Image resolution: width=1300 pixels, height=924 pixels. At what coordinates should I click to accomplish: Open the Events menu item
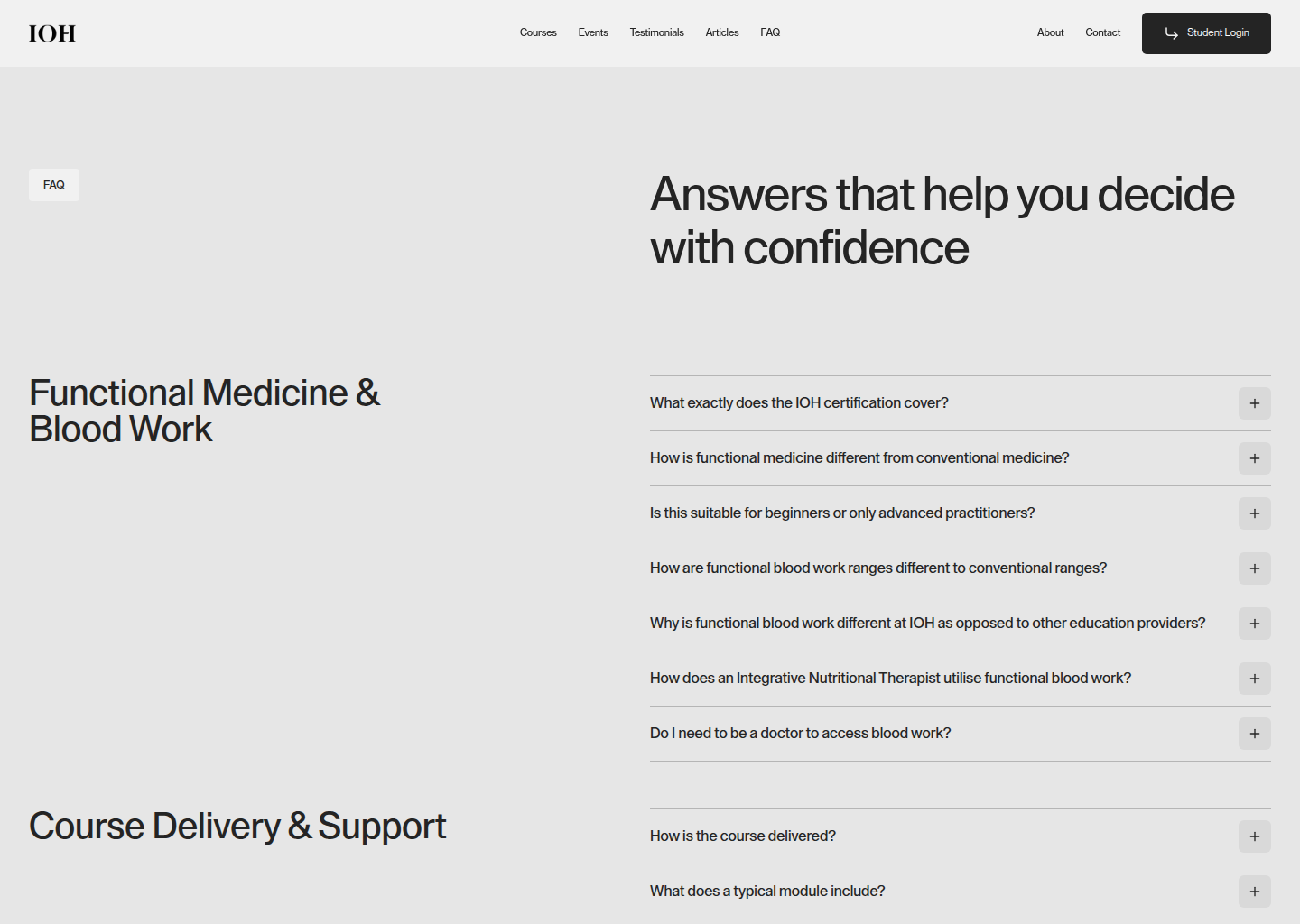[593, 32]
